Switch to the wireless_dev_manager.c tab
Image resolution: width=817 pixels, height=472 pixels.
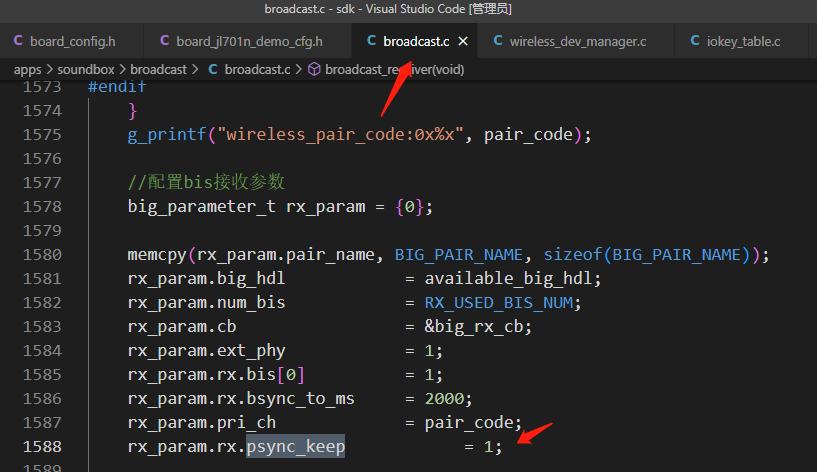577,41
